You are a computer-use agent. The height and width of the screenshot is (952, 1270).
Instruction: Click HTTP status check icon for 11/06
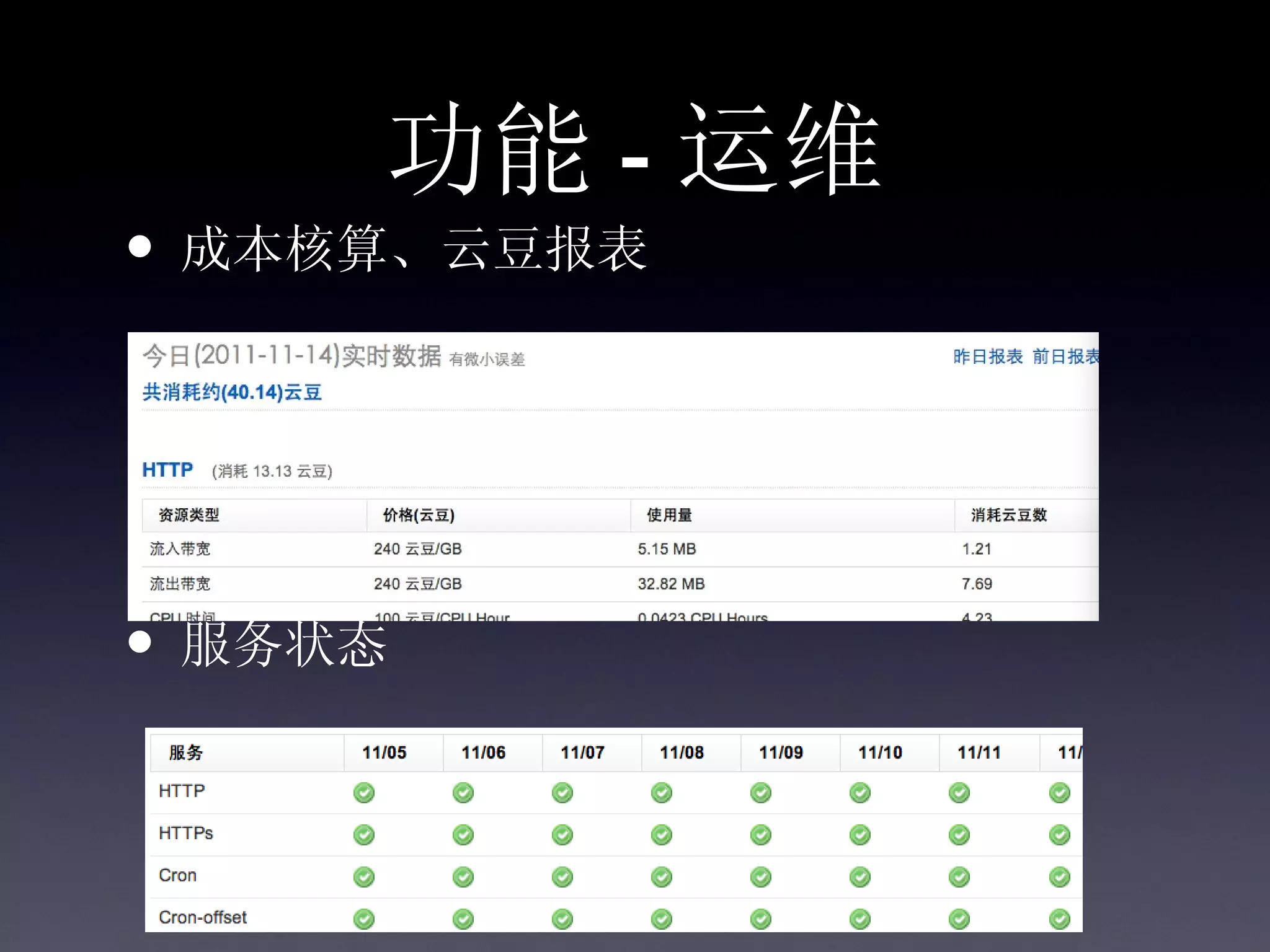point(463,793)
